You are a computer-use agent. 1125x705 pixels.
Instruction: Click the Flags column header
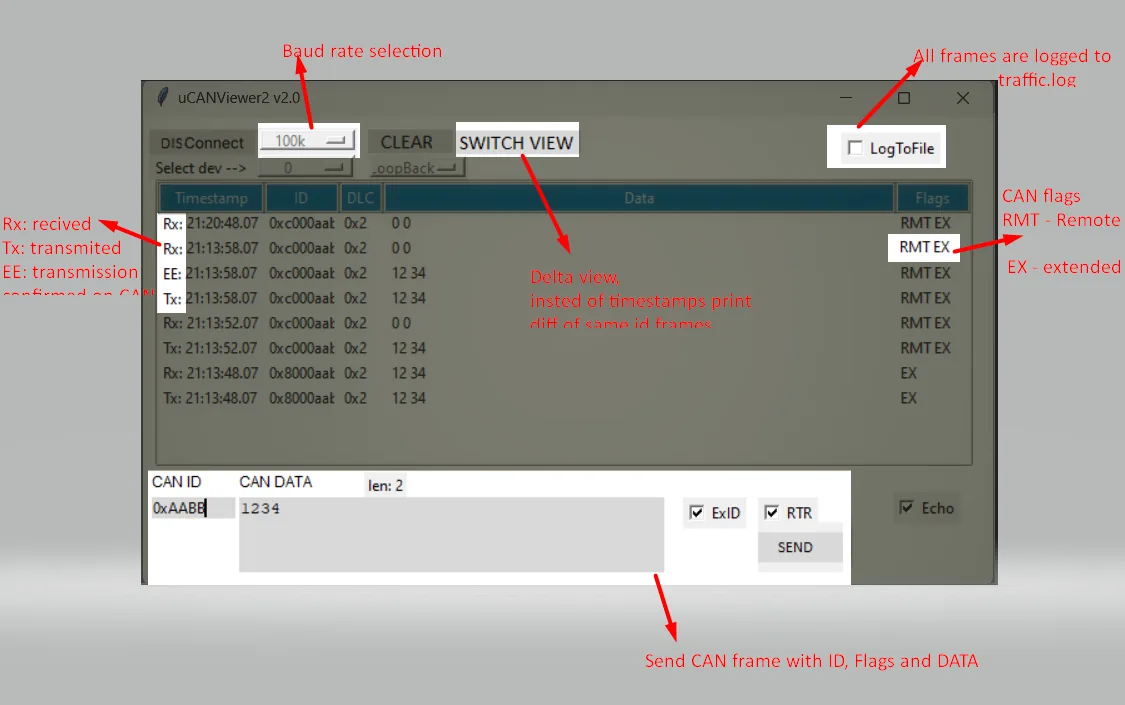(x=932, y=198)
